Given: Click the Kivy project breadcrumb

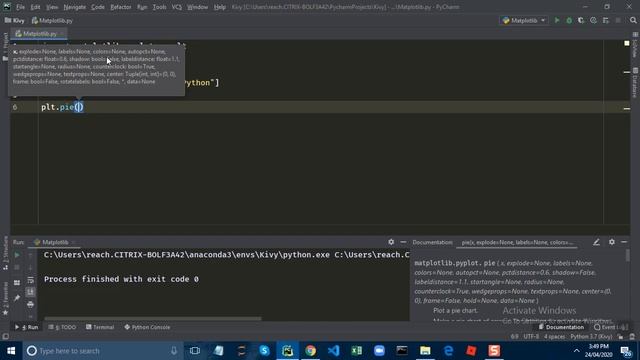Looking at the screenshot, I should click(15, 20).
